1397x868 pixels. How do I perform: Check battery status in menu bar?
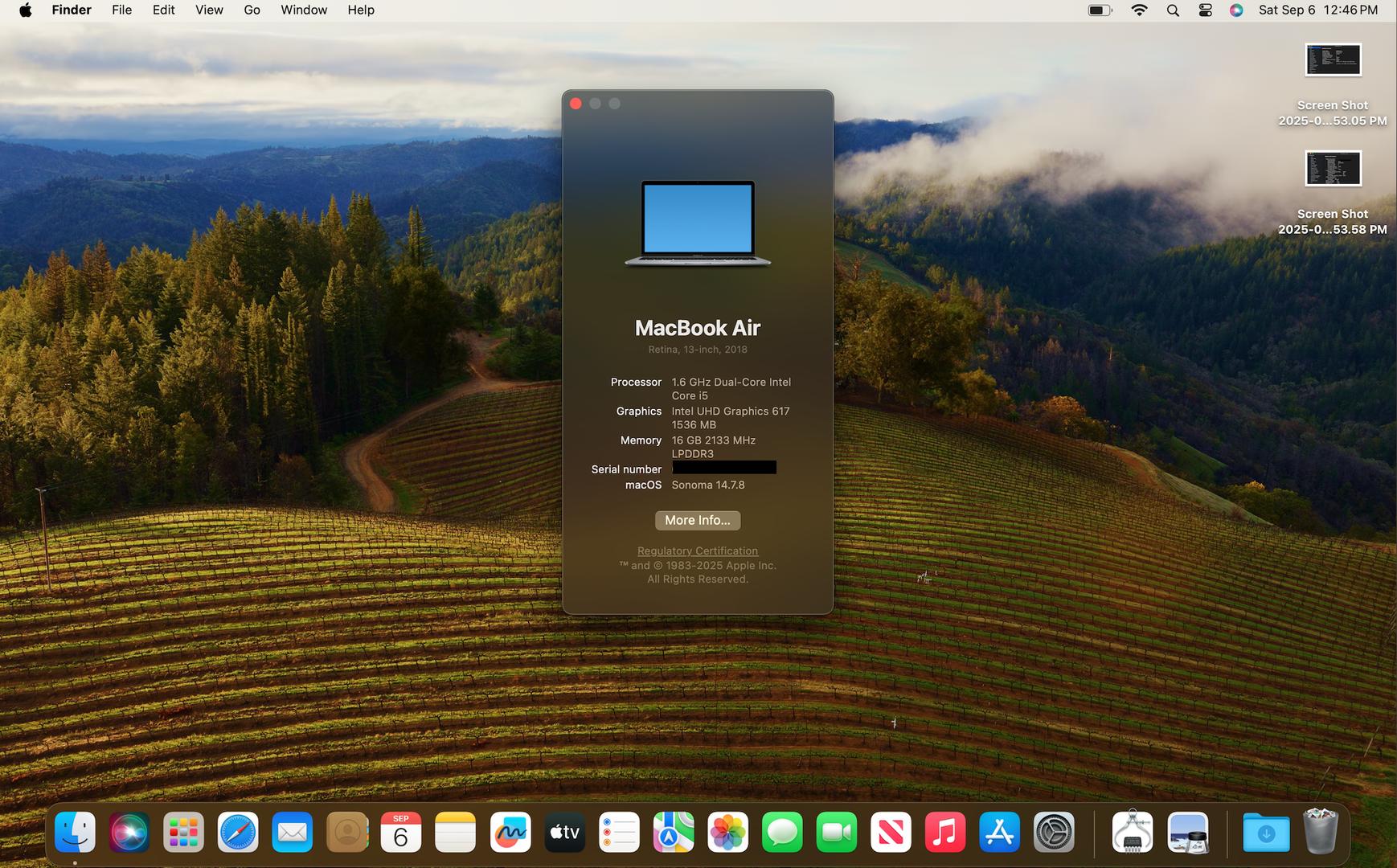[x=1100, y=10]
